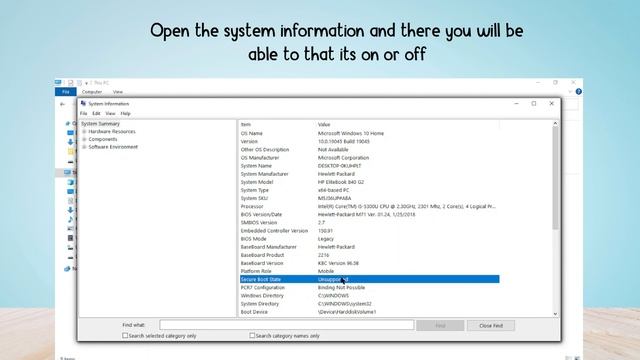Select the System Model row
640x360 pixels.
tap(369, 182)
